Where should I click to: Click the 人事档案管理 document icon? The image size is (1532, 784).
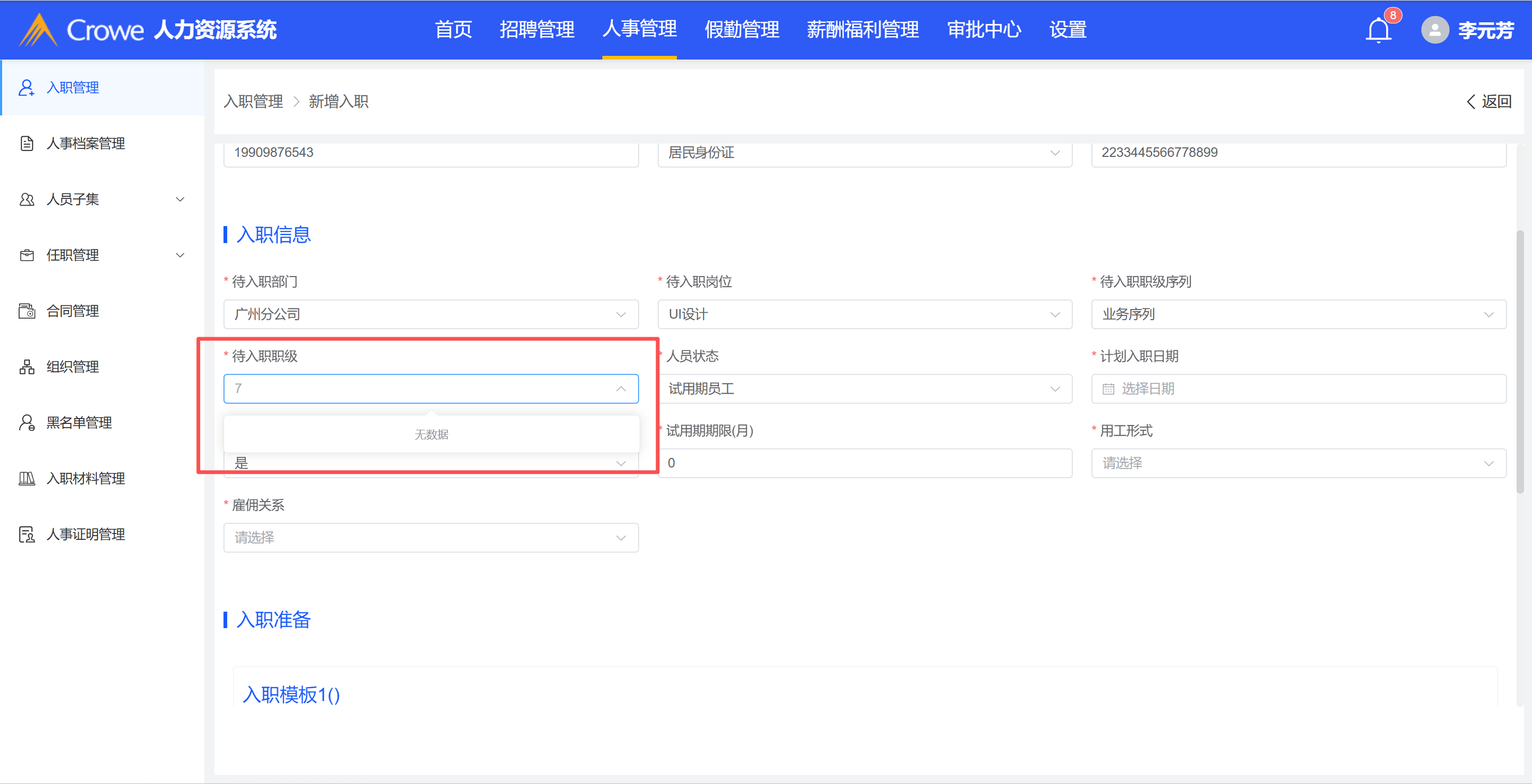[x=26, y=143]
